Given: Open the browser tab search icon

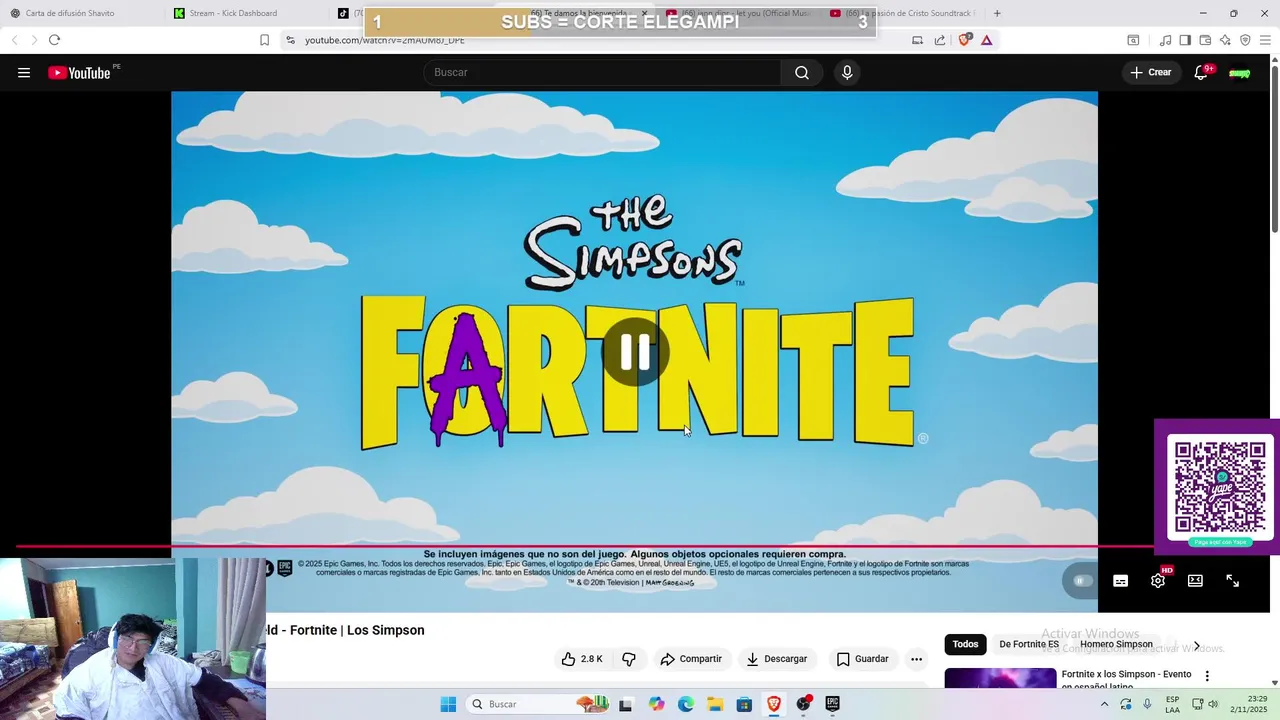Looking at the screenshot, I should click(x=1133, y=40).
